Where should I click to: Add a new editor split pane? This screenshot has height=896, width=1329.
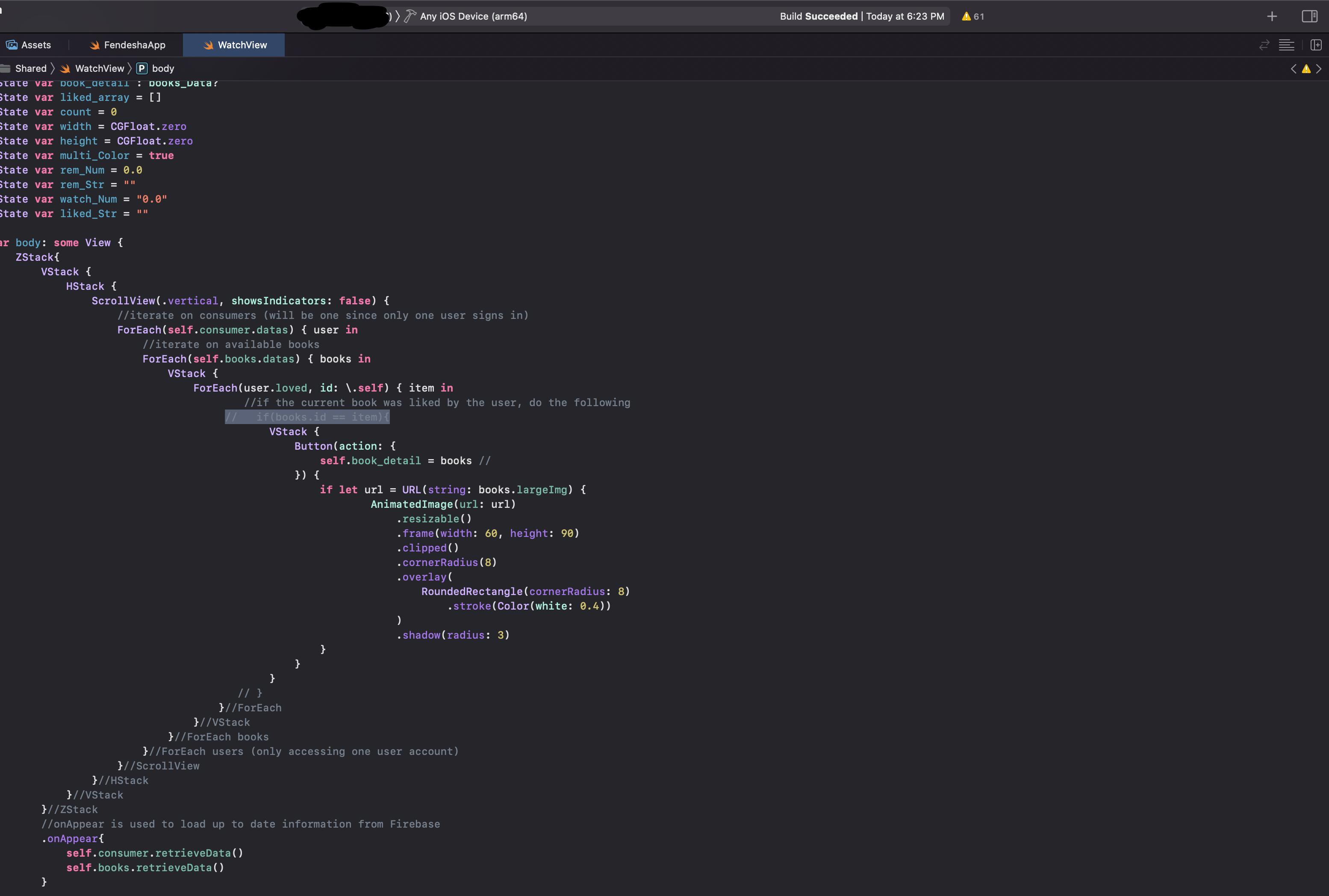pyautogui.click(x=1316, y=44)
